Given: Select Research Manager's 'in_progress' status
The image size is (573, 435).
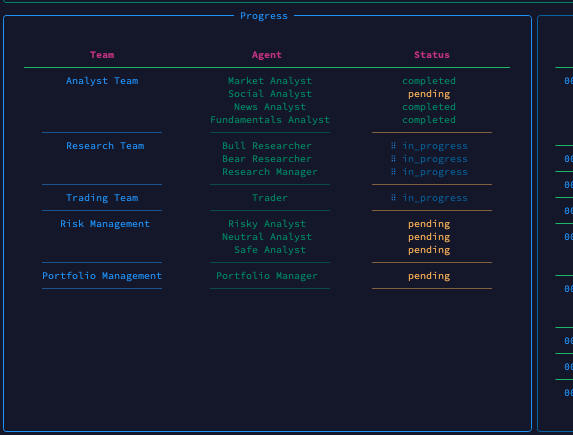Looking at the screenshot, I should (x=435, y=172).
